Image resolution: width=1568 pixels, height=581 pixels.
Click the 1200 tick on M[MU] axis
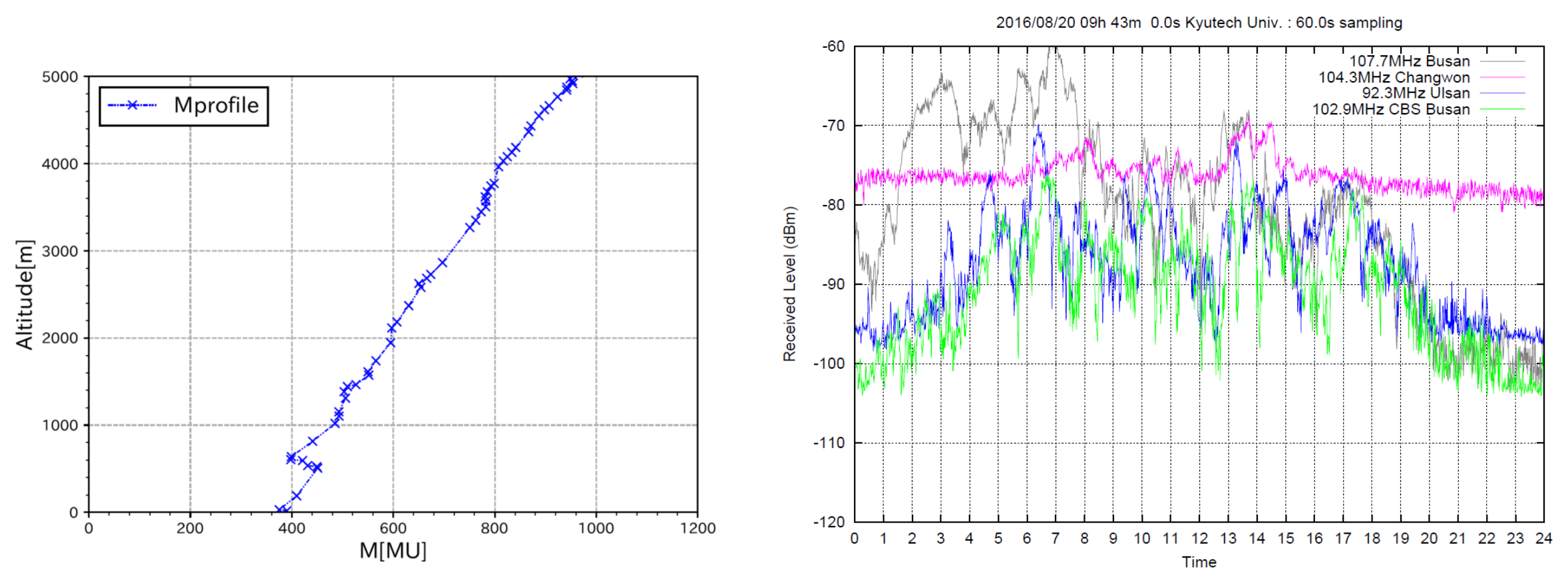click(697, 528)
